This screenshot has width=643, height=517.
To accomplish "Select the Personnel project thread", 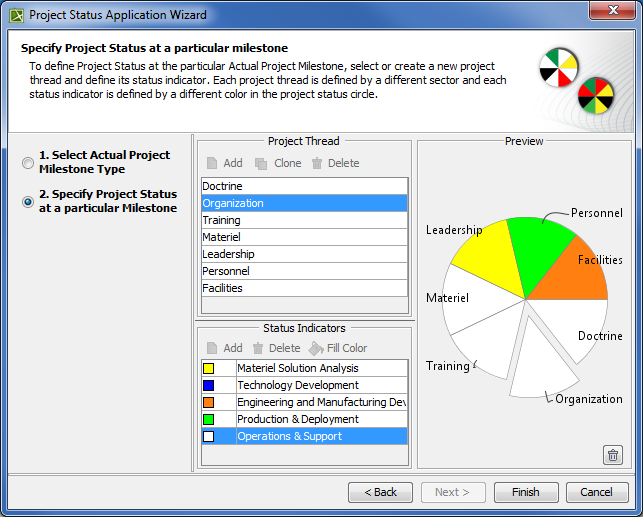I will coord(304,271).
